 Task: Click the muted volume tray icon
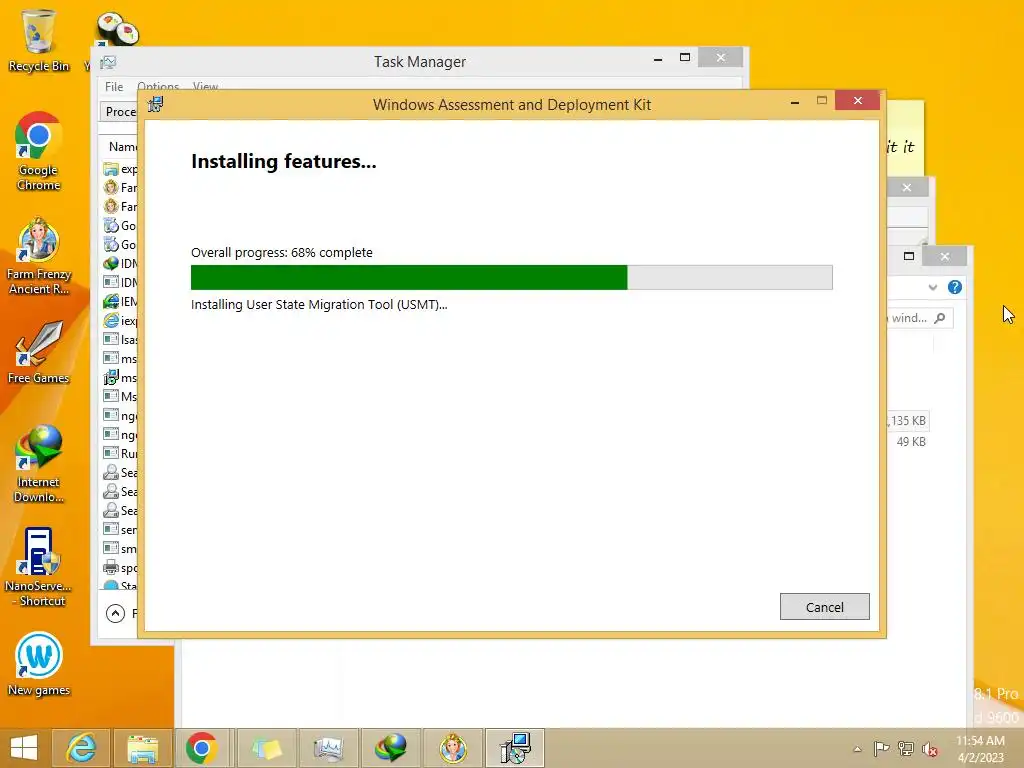930,748
